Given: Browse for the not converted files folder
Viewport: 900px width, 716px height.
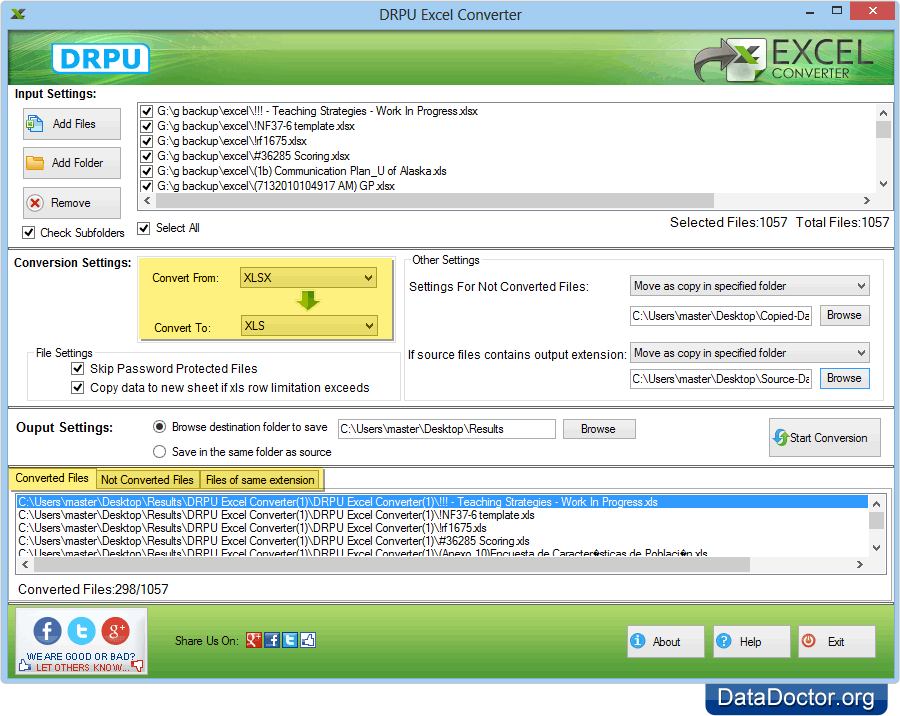Looking at the screenshot, I should pos(844,315).
